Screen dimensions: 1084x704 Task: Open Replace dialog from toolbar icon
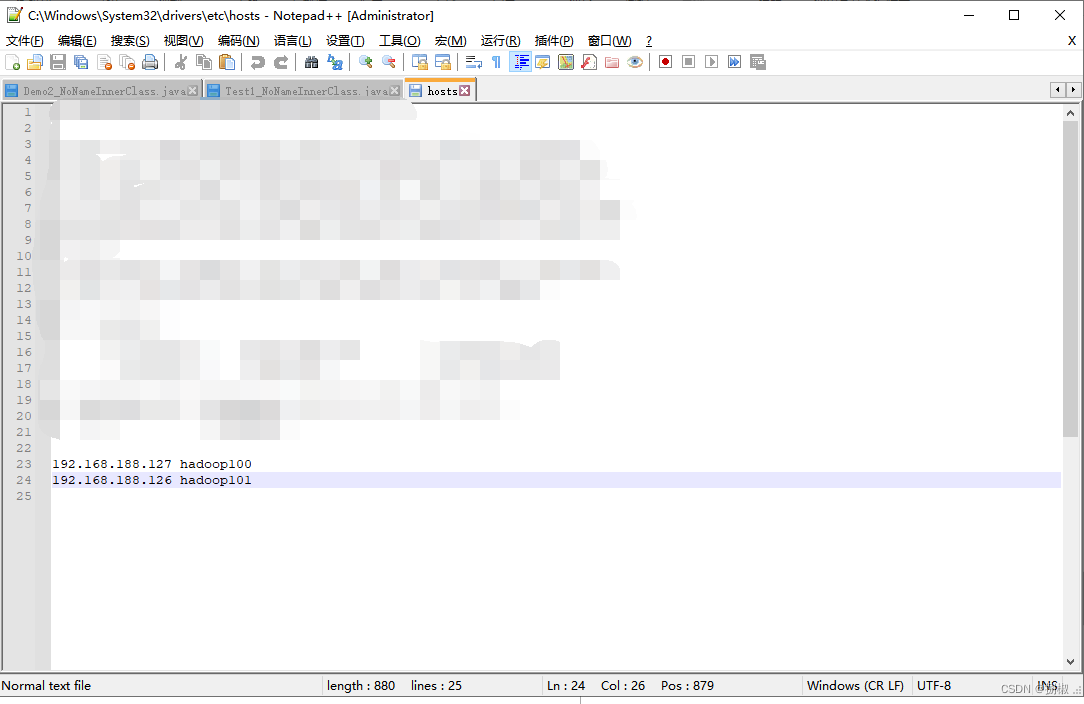[335, 62]
